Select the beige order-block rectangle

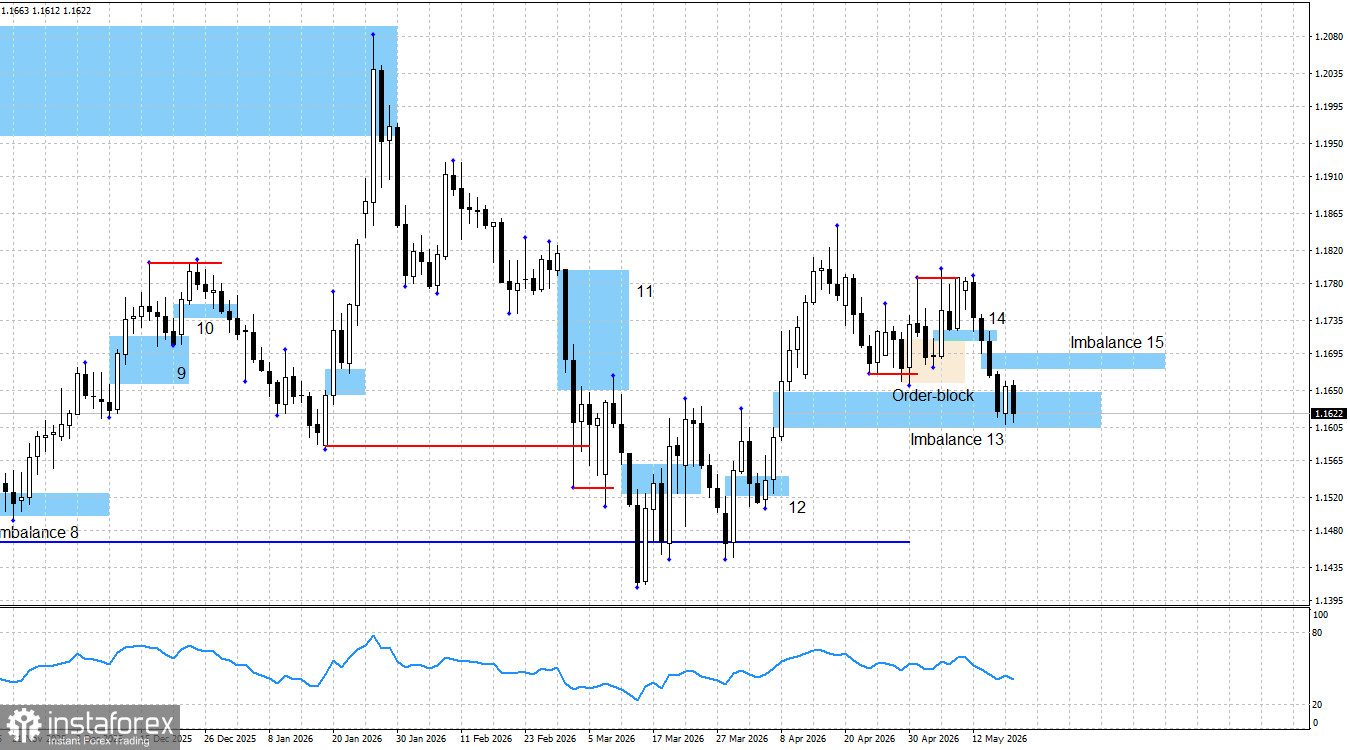[937, 358]
